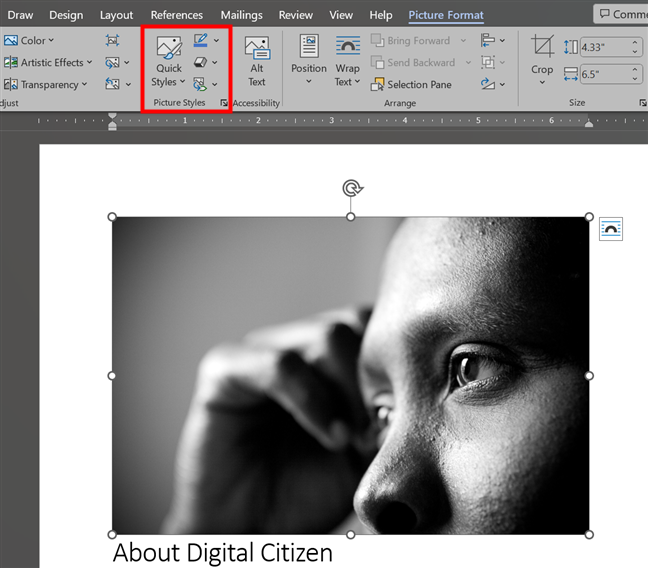Select the Picture Format tab
Viewport: 648px width, 568px height.
tap(446, 15)
